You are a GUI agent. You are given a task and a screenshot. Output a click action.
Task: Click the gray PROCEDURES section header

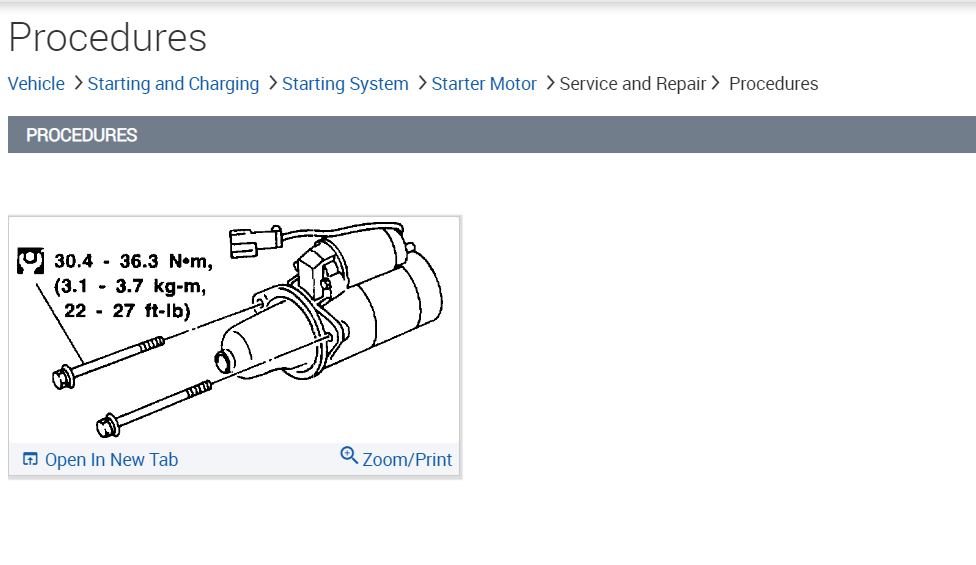tap(491, 135)
